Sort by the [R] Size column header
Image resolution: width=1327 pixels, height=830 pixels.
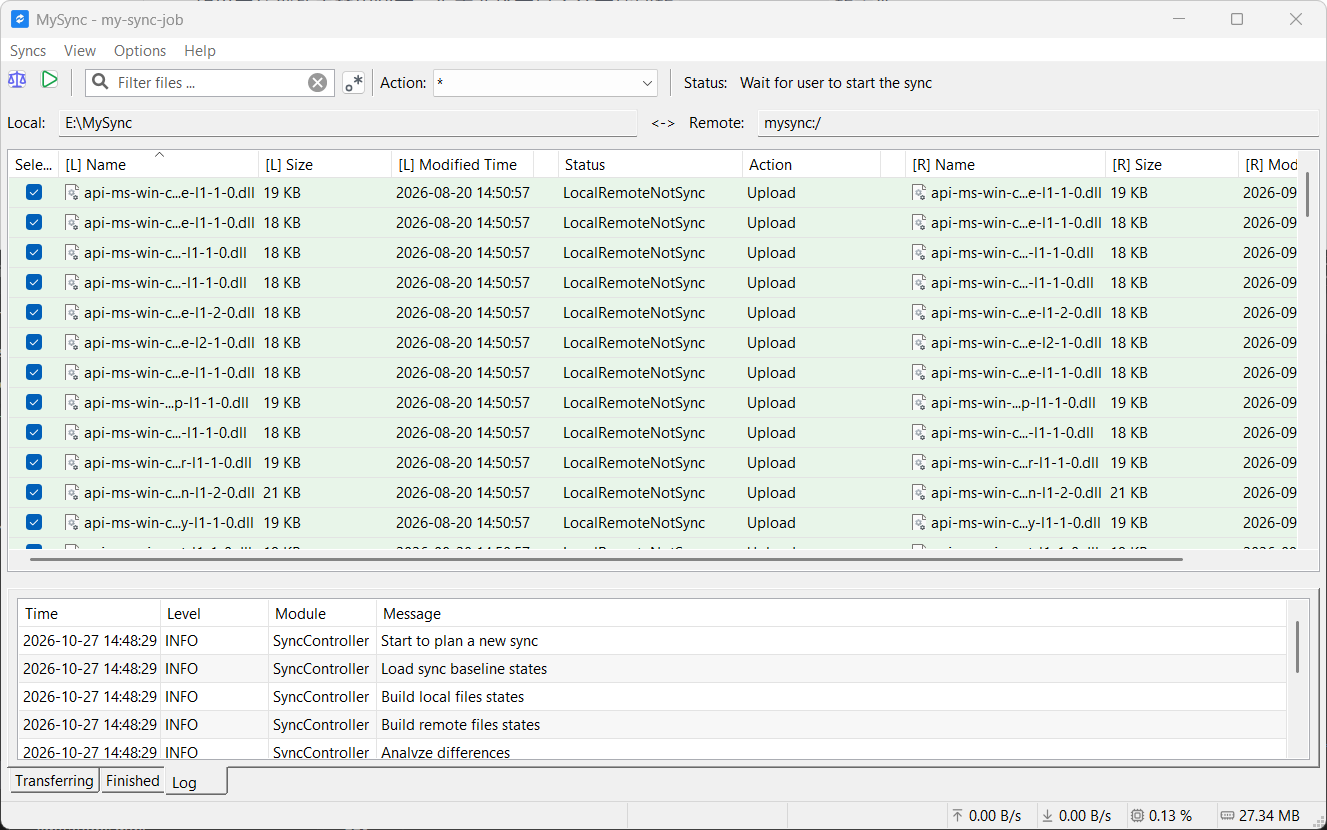[1172, 165]
